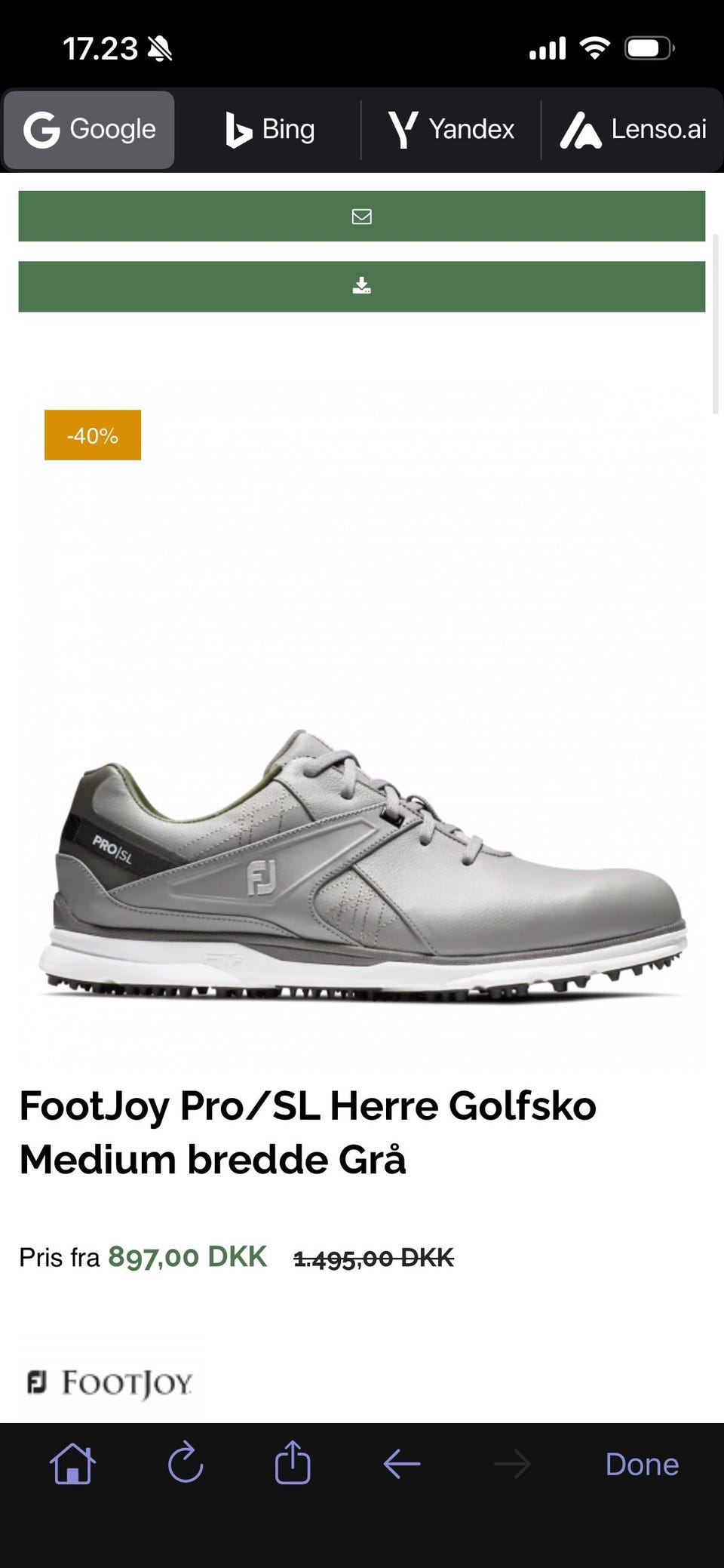Viewport: 724px width, 1568px height.
Task: Open the FootJoy Pro/SL shoe image
Action: click(x=362, y=863)
